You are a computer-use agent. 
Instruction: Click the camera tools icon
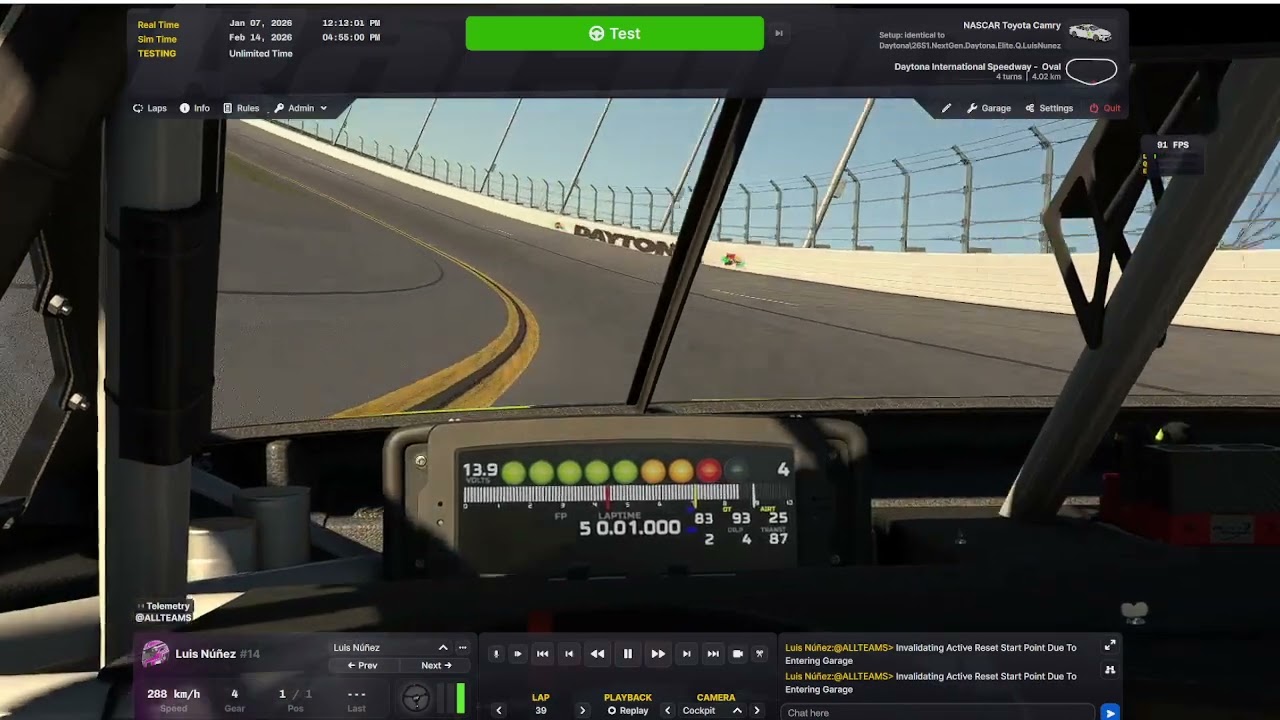coord(760,654)
